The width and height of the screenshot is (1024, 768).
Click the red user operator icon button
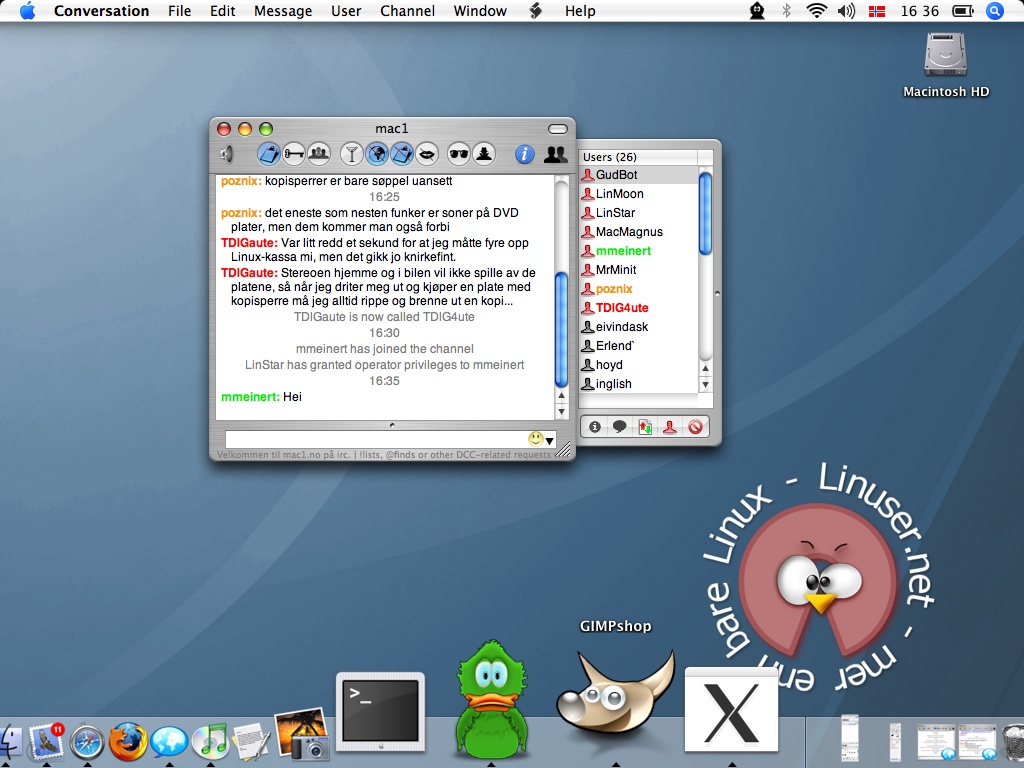tap(669, 427)
